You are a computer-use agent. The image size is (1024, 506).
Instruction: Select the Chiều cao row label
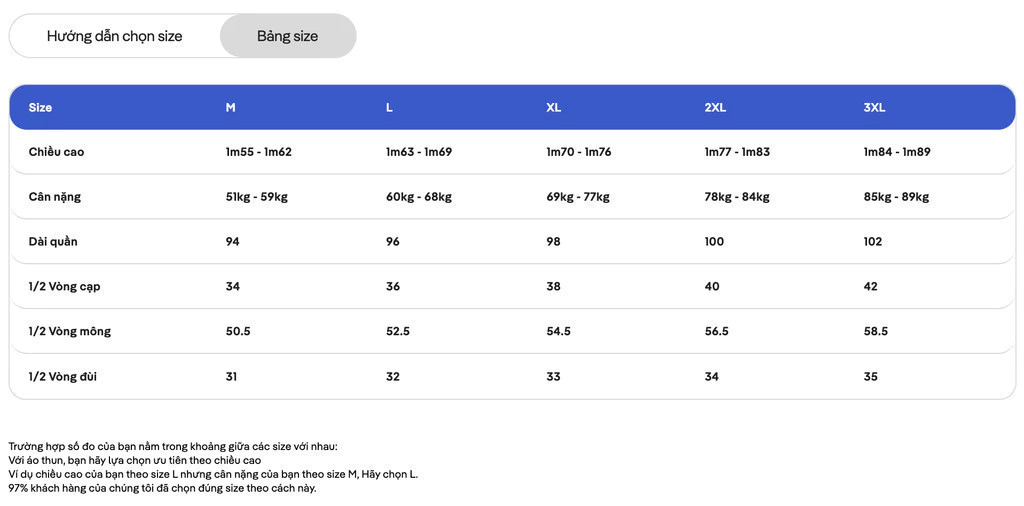point(56,152)
